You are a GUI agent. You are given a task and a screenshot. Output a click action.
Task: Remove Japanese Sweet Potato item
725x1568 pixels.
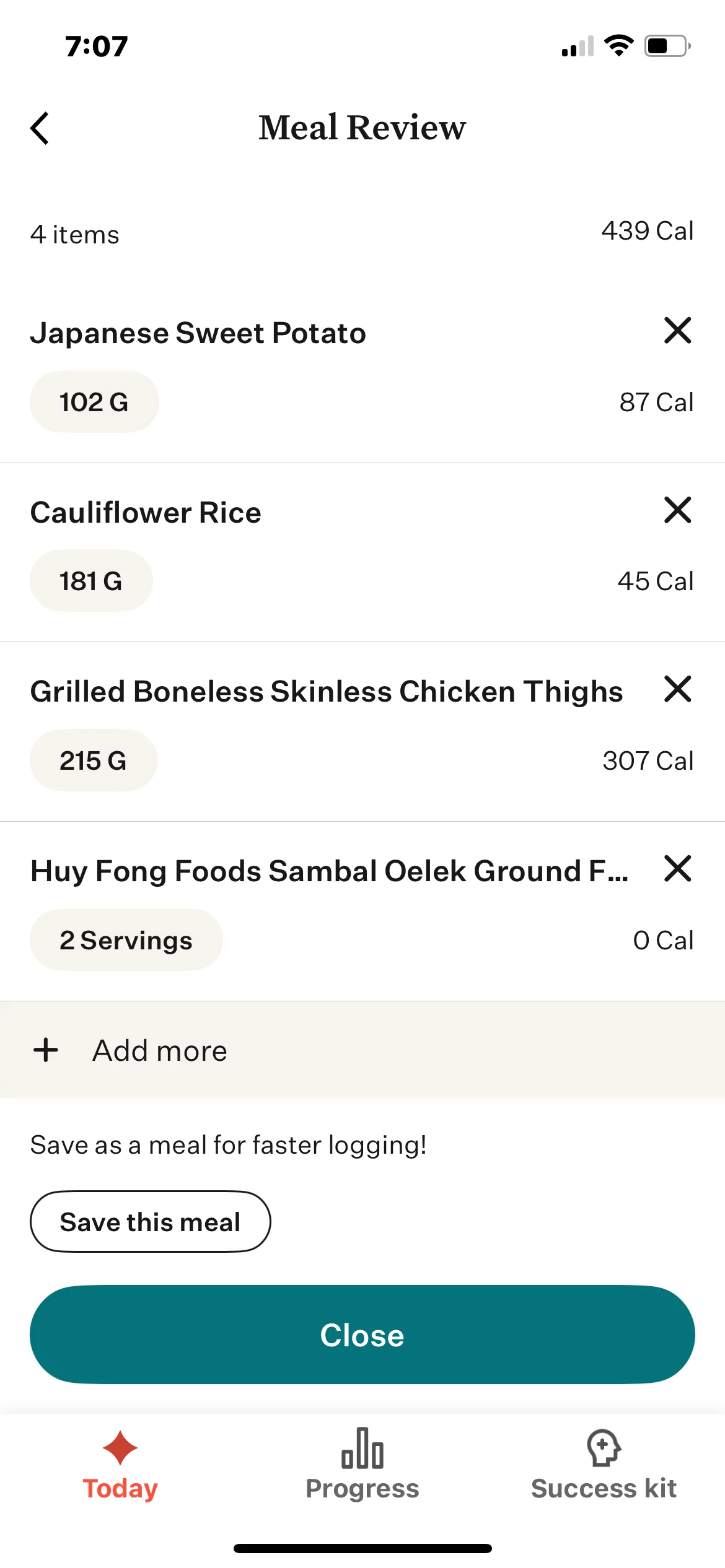677,330
